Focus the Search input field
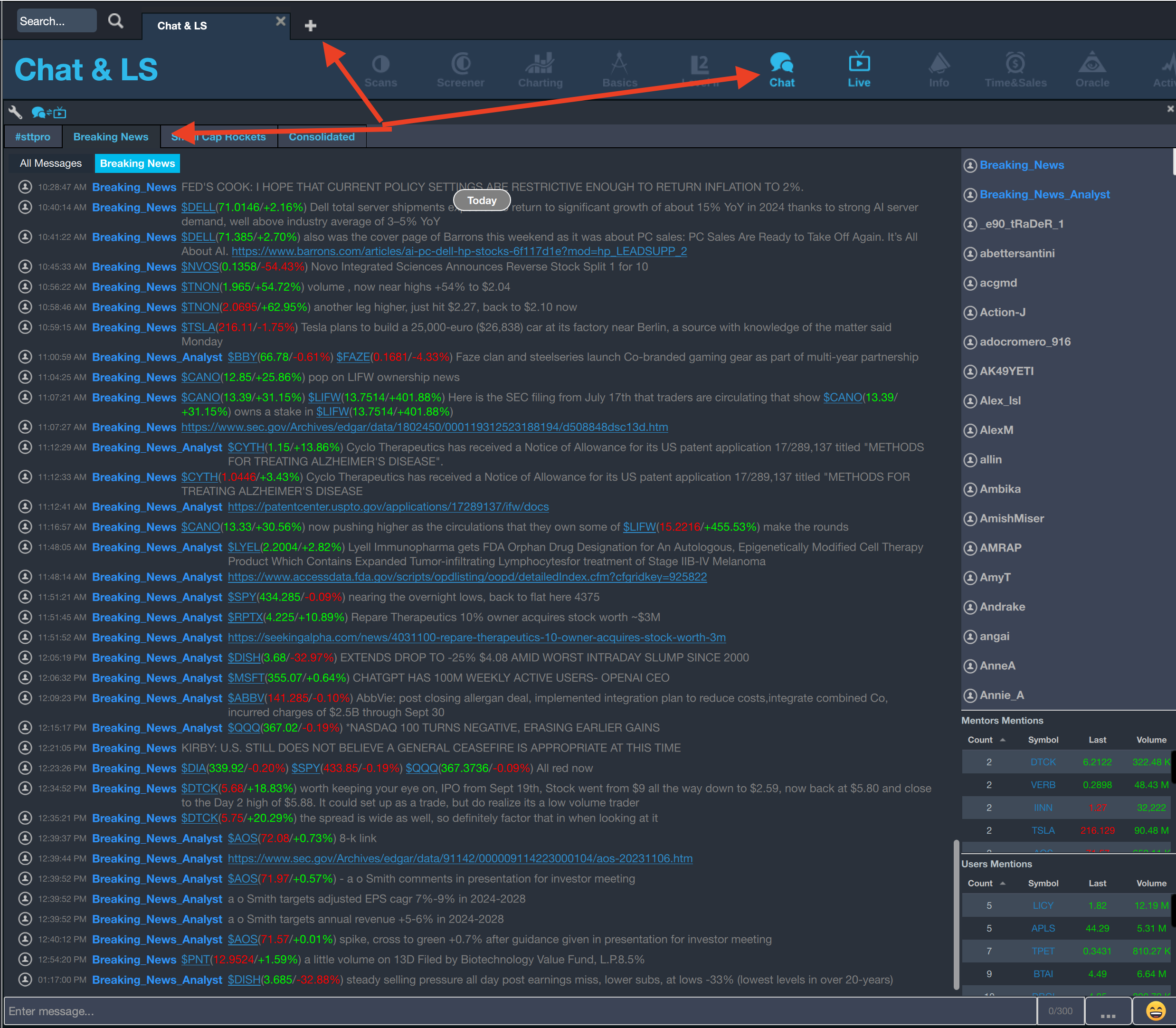The height and width of the screenshot is (1028, 1176). [56, 21]
